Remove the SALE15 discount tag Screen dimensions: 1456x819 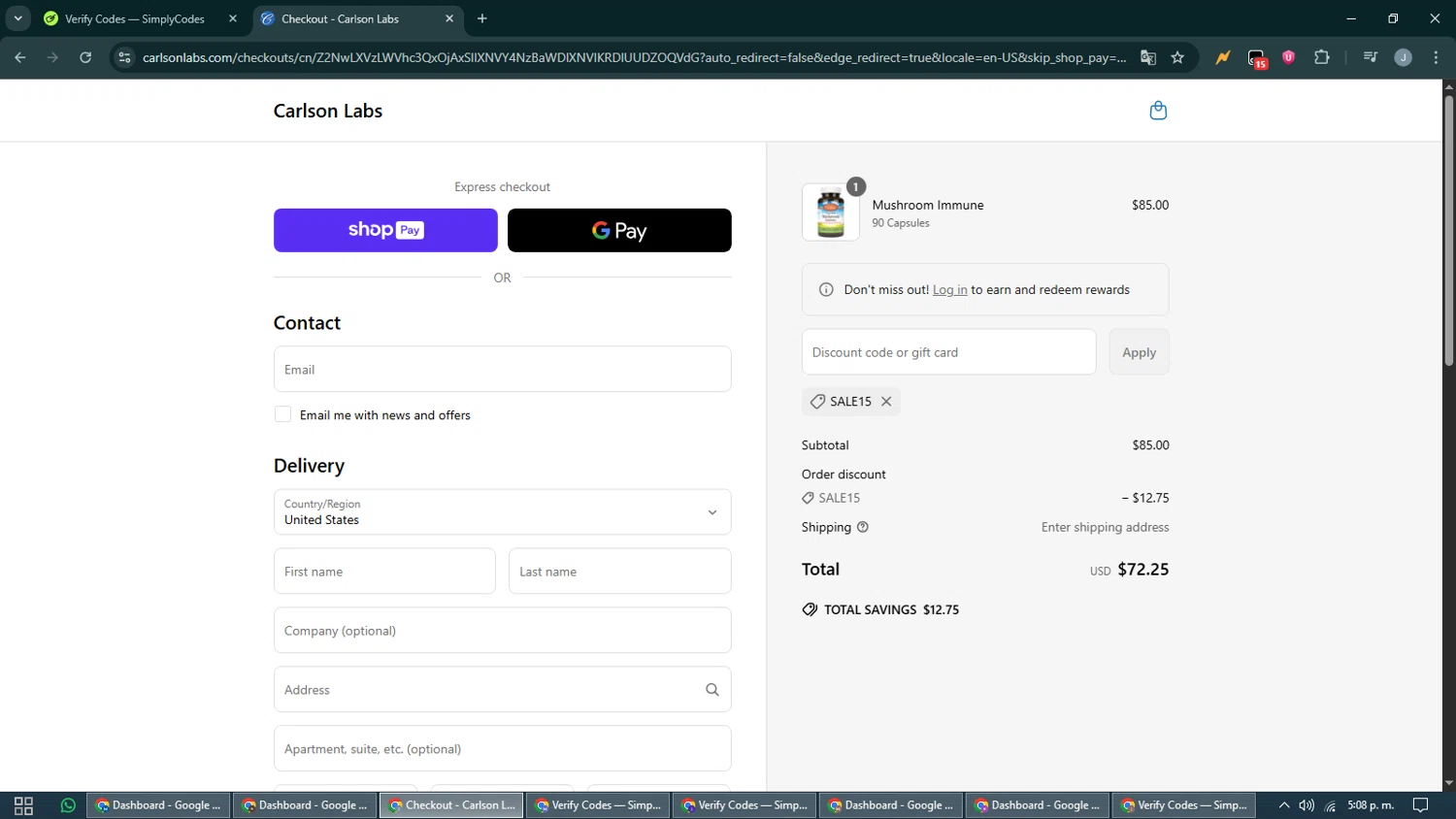(886, 402)
